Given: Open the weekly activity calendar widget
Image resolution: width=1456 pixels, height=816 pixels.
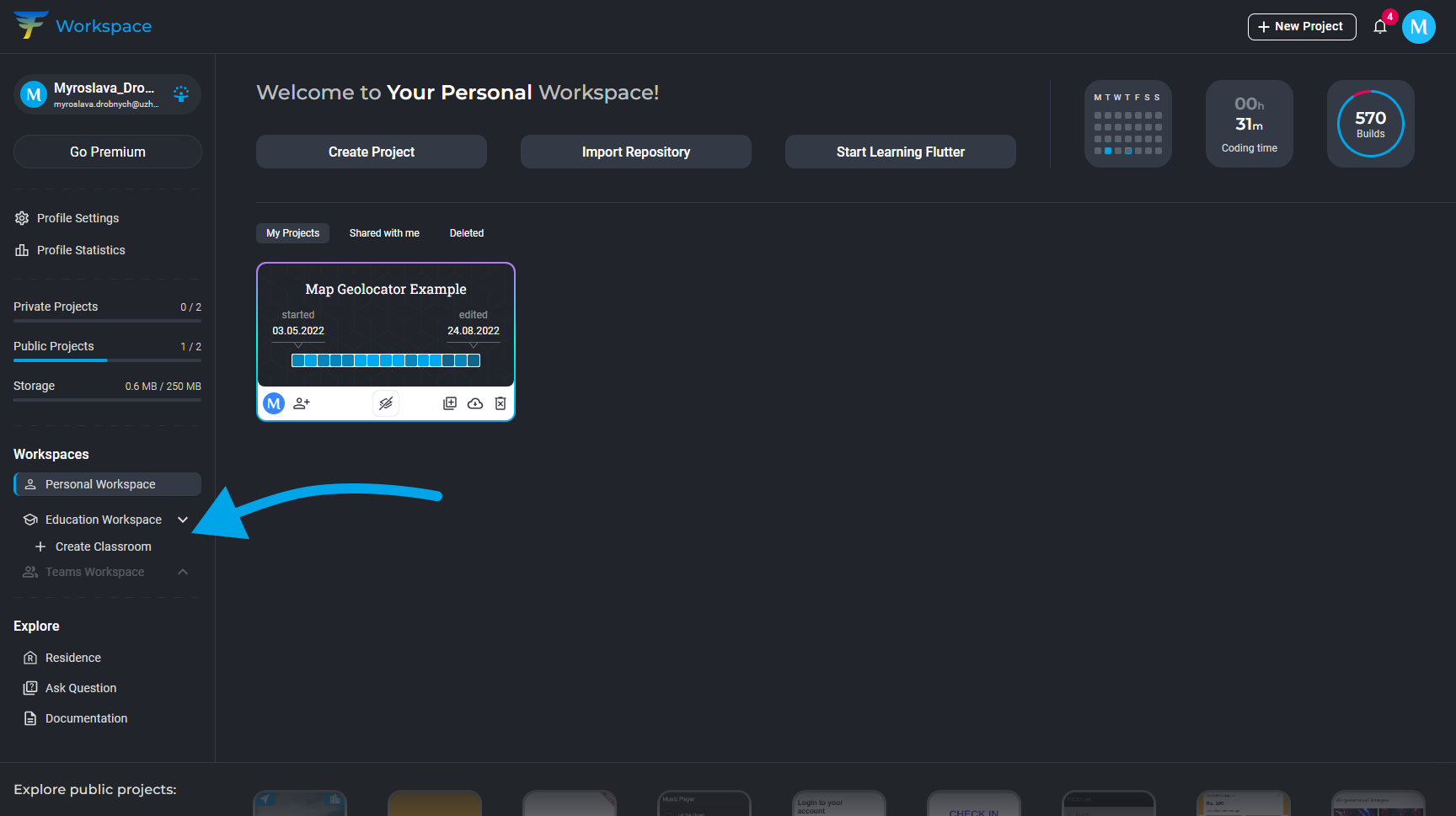Looking at the screenshot, I should [x=1127, y=124].
